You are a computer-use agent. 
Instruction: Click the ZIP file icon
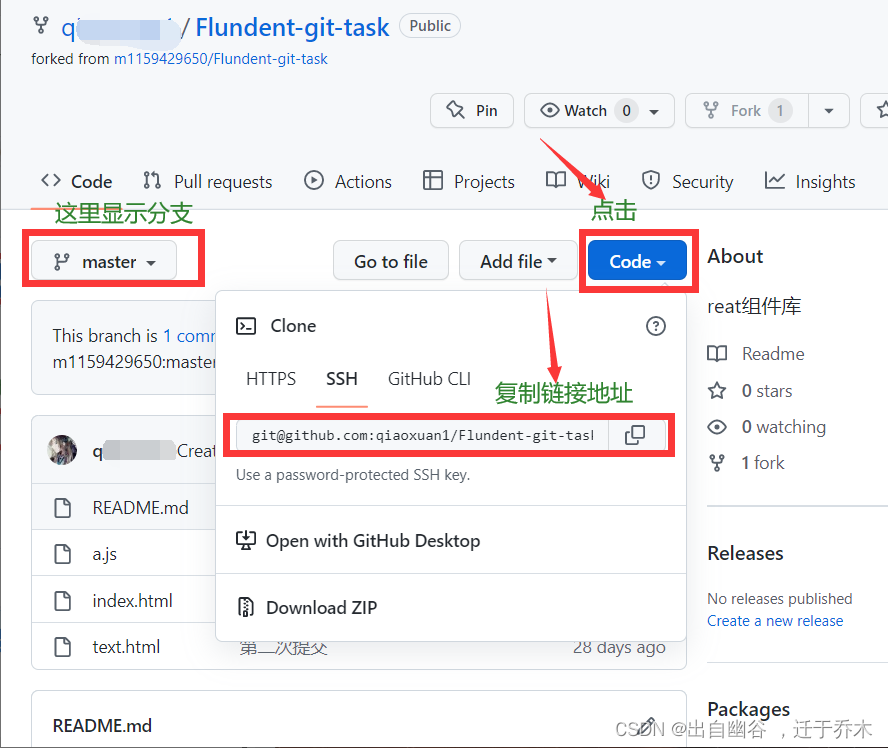pos(246,607)
